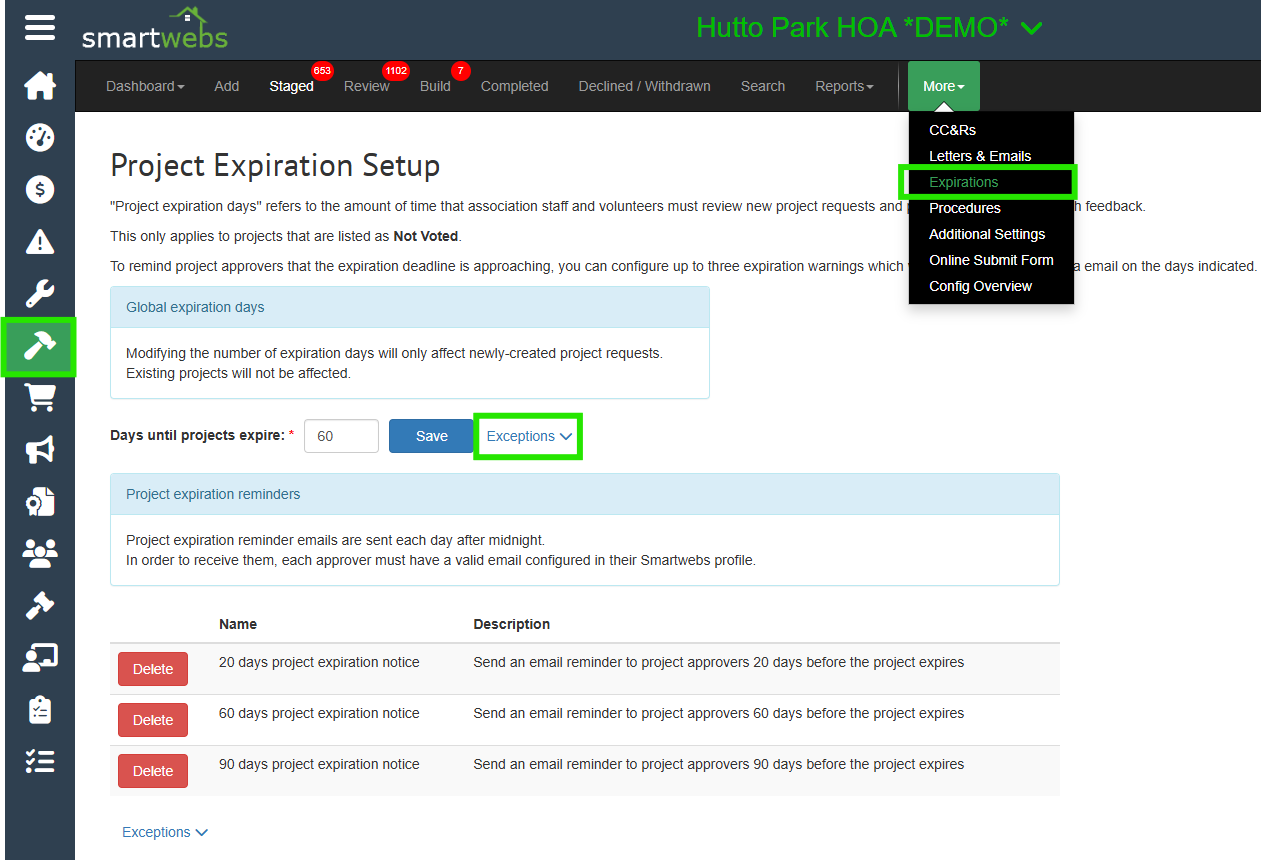Image resolution: width=1261 pixels, height=860 pixels.
Task: Open the shopping cart sidebar icon
Action: pyautogui.click(x=40, y=398)
